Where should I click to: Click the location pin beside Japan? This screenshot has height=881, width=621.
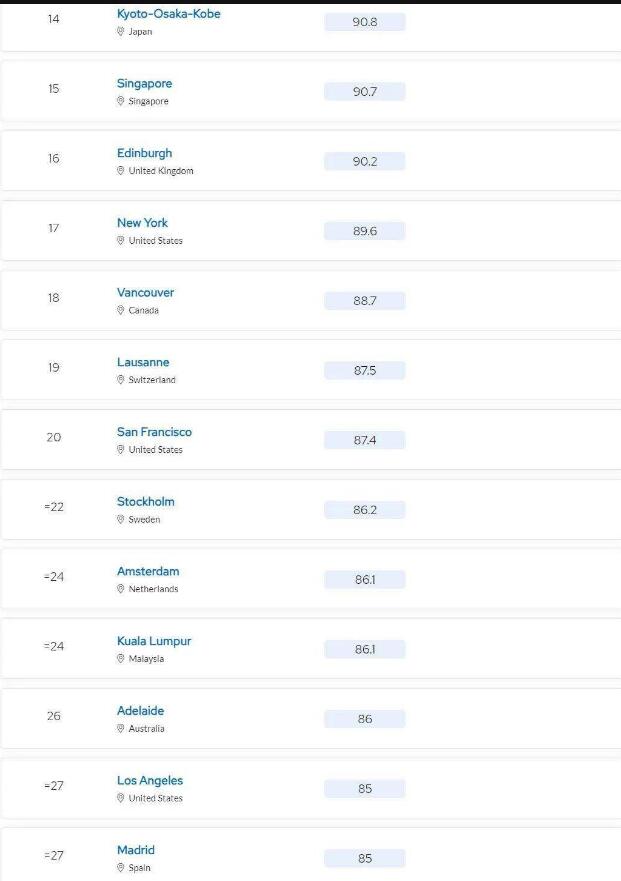click(x=120, y=31)
